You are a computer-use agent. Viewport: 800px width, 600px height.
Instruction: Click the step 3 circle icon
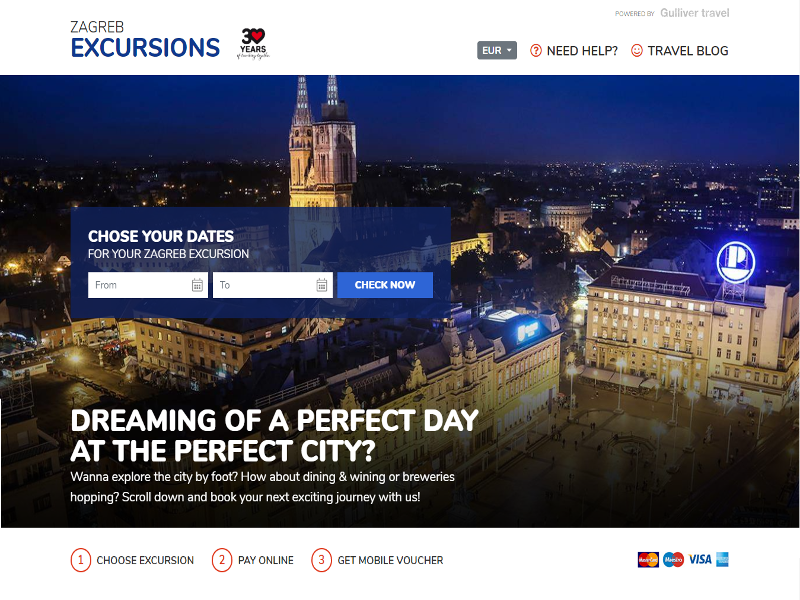321,560
